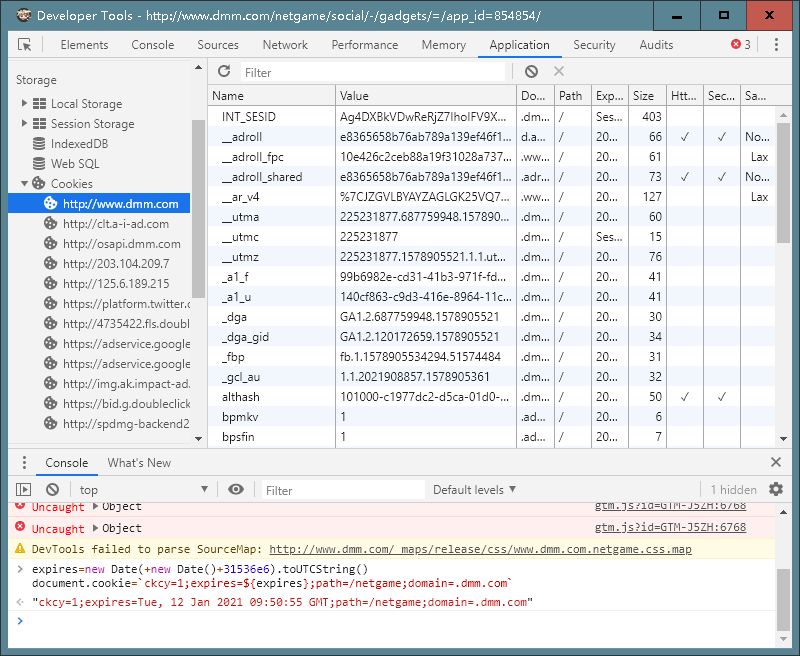Select the INT_SESID cookie row
Screen dimensions: 800x656
[491, 117]
